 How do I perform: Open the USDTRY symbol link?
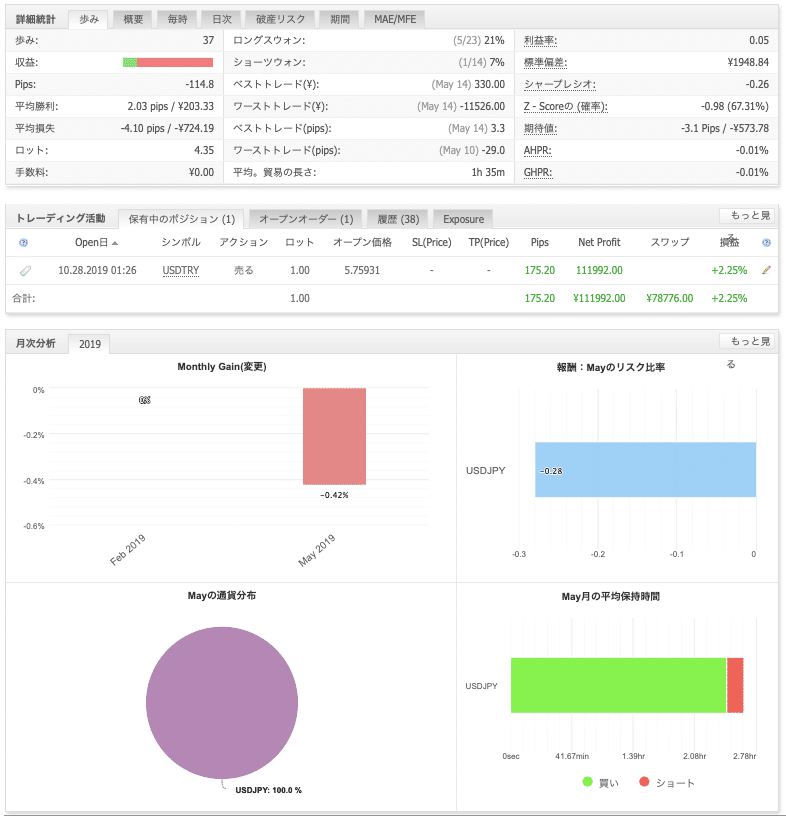tap(181, 270)
